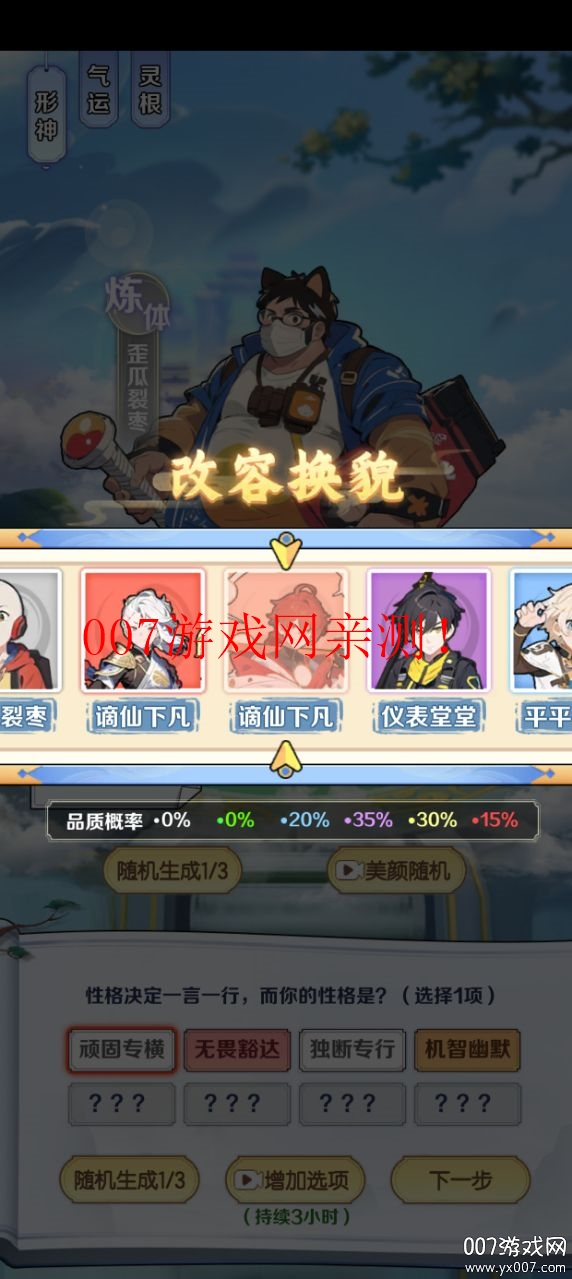This screenshot has width=572, height=1279.
Task: Choose the 机智幽默 personality option
Action: click(467, 1050)
